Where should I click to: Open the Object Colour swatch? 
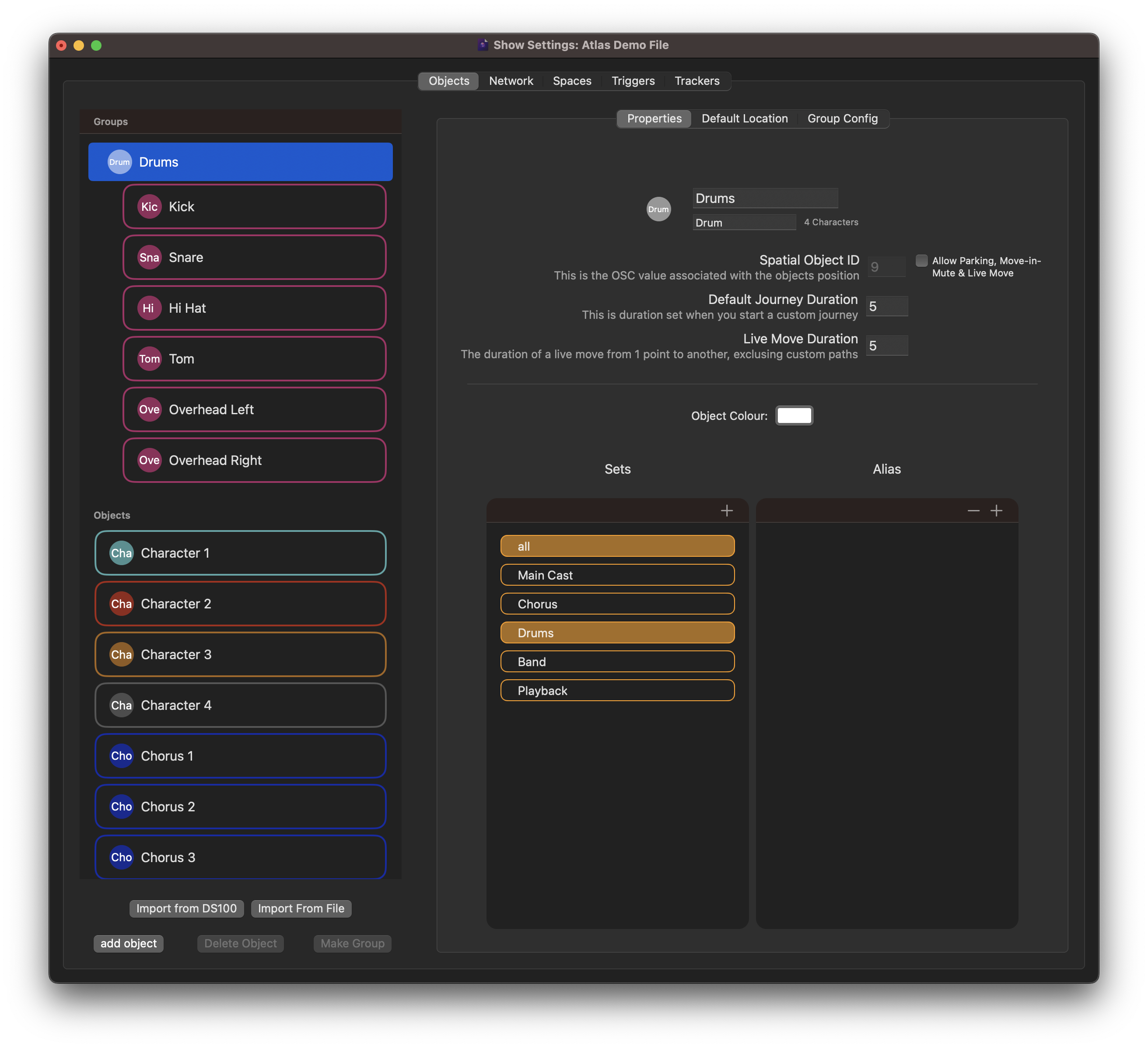[x=794, y=416]
